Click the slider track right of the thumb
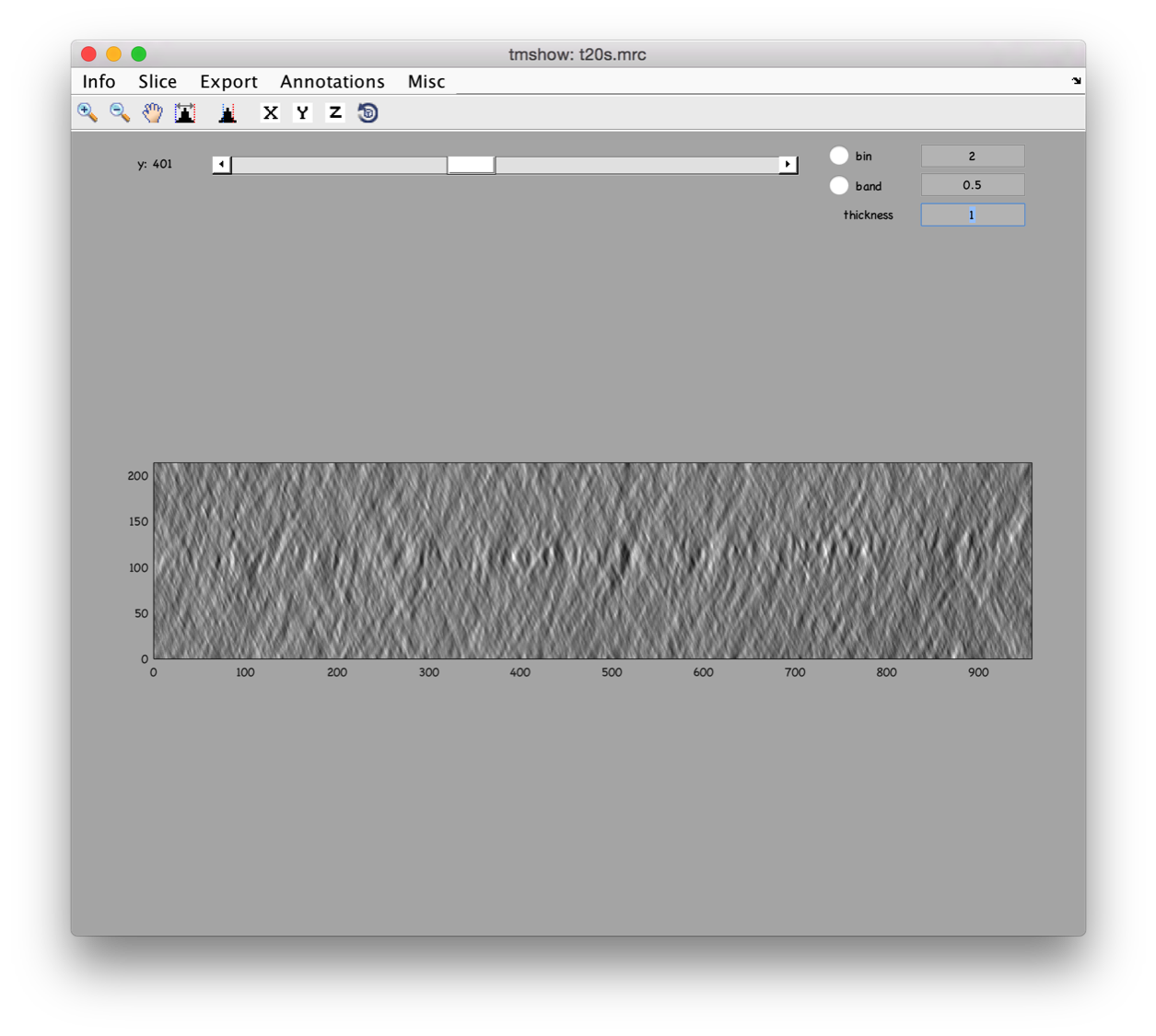Viewport: 1156px width, 1036px height. (x=636, y=164)
